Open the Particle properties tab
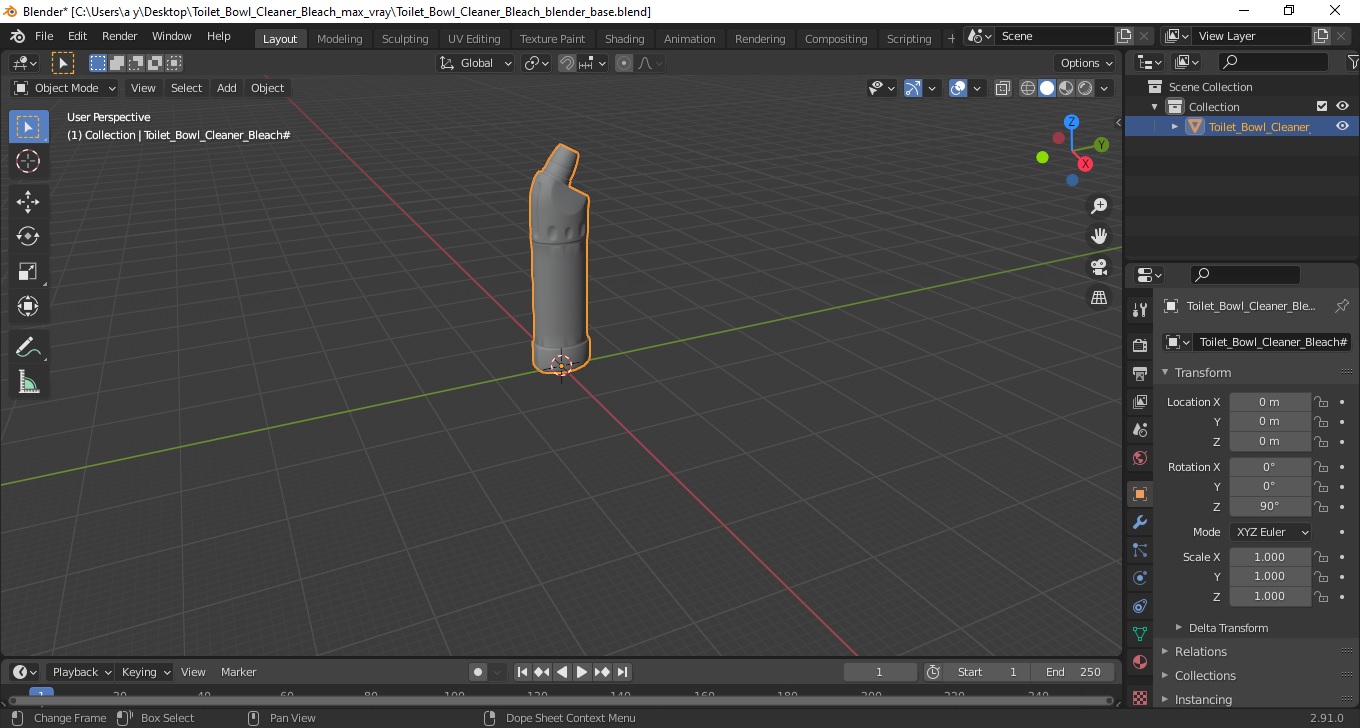The image size is (1360, 728). [x=1139, y=550]
